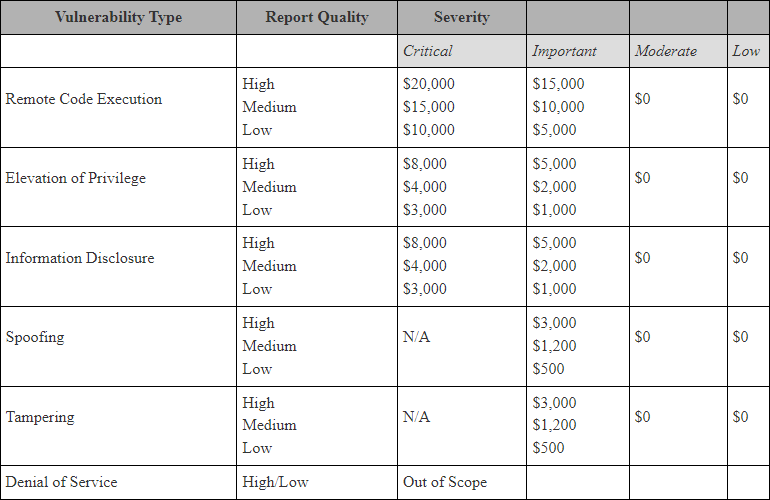
Task: Click the N/A cell in Tampering row
Action: (416, 417)
